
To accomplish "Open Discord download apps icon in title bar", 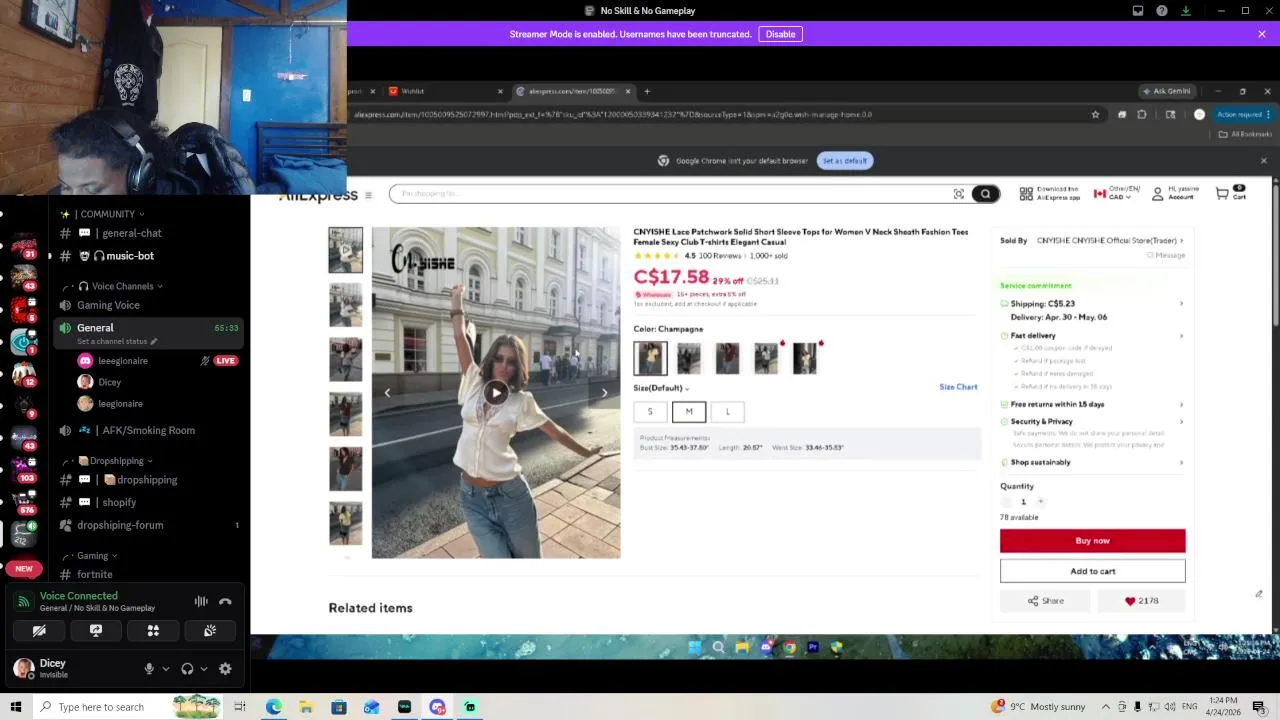I will [x=1186, y=11].
